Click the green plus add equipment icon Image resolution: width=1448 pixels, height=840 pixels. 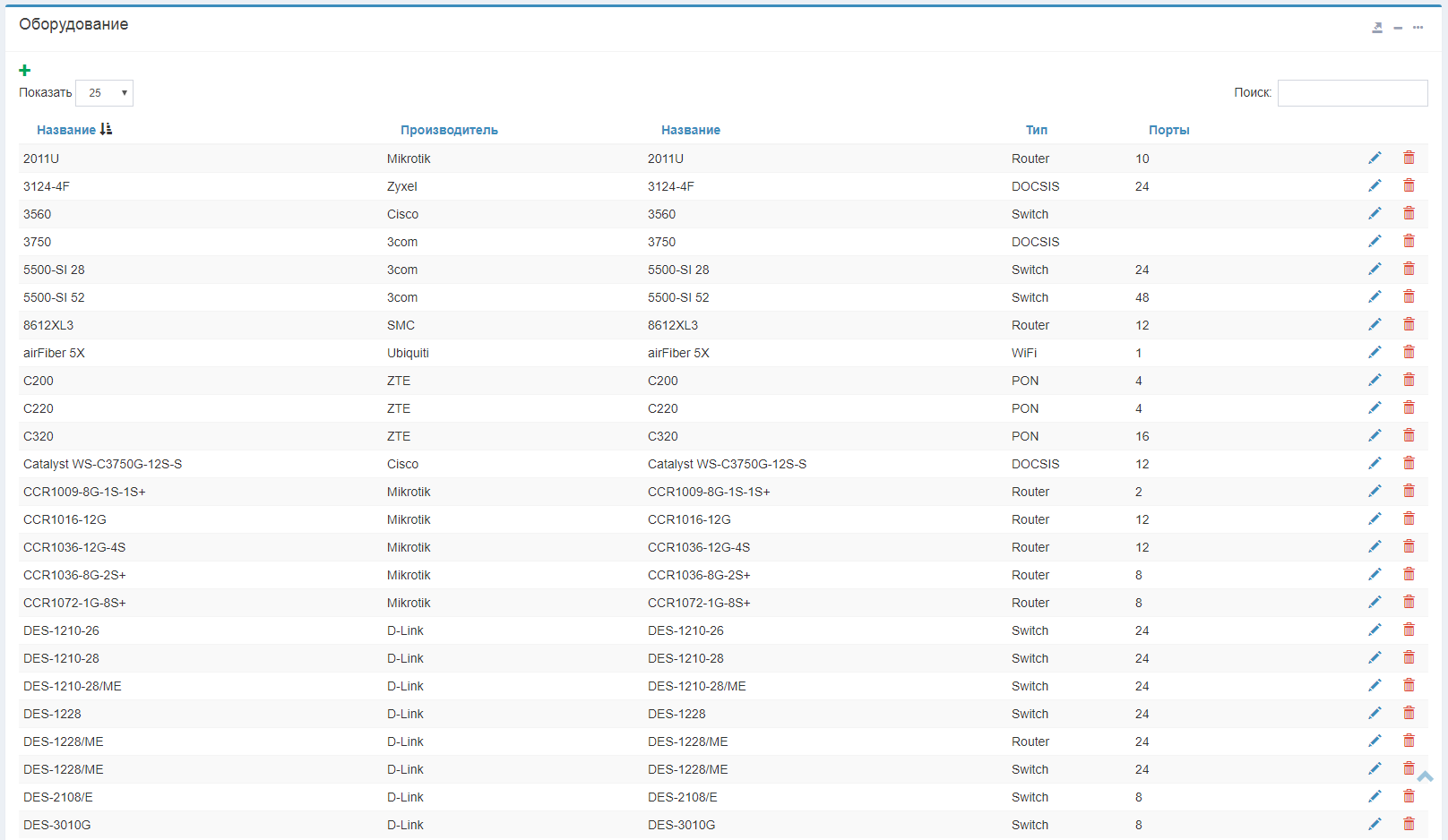pos(25,70)
